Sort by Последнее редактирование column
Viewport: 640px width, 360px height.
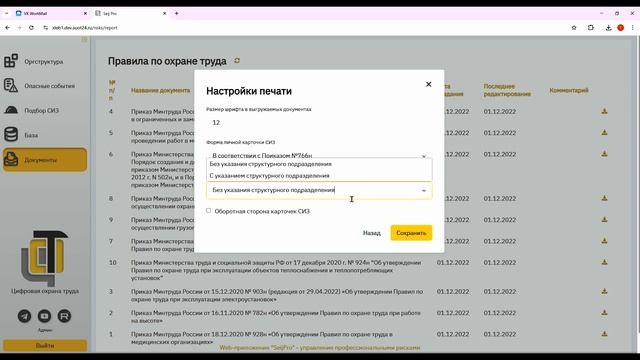click(507, 90)
